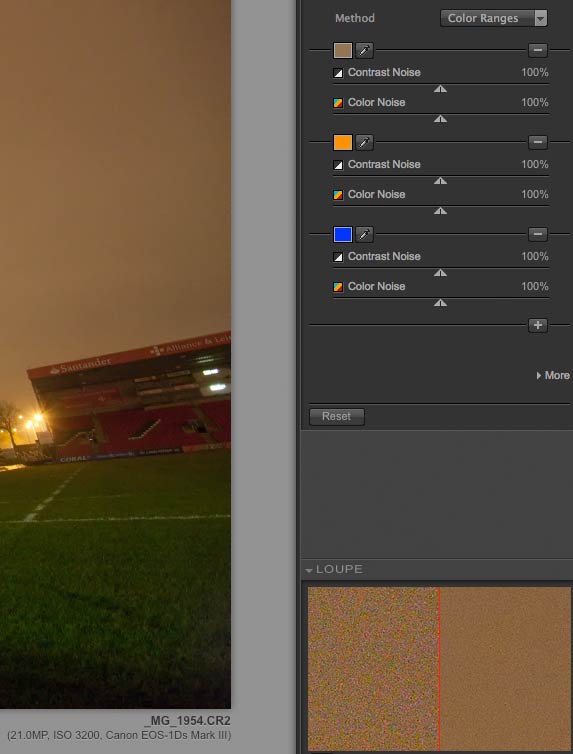Click Contrast Noise icon in orange range
This screenshot has height=754, width=573.
[x=338, y=165]
